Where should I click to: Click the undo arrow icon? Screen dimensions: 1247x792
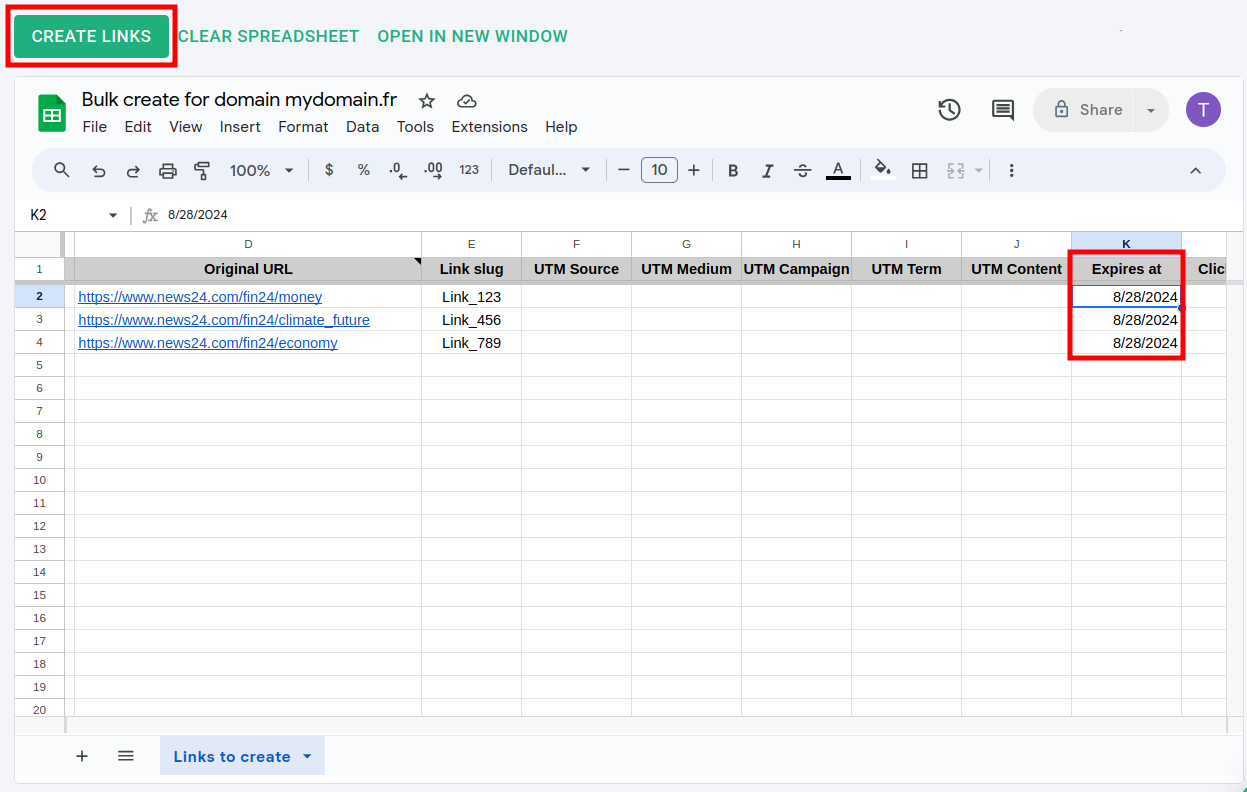pos(98,171)
